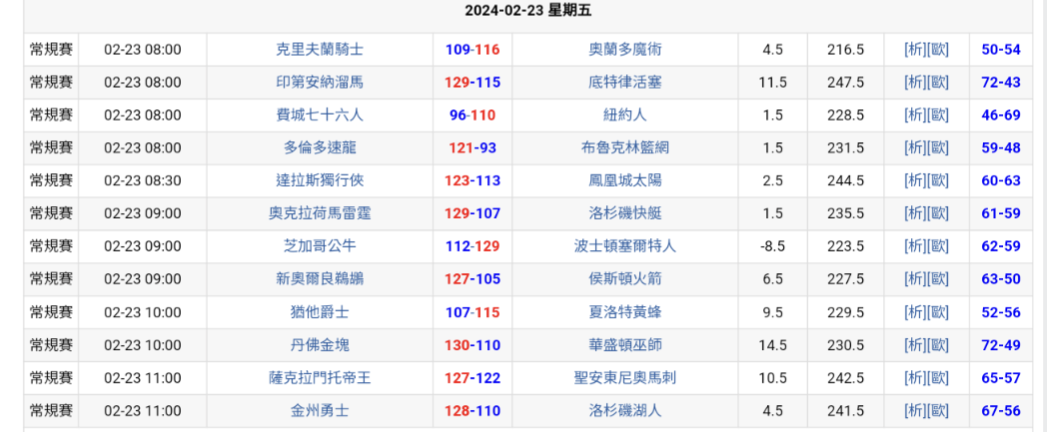This screenshot has height=432, width=1047.
Task: Select date header 2024-02-23 星期五
Action: [528, 11]
